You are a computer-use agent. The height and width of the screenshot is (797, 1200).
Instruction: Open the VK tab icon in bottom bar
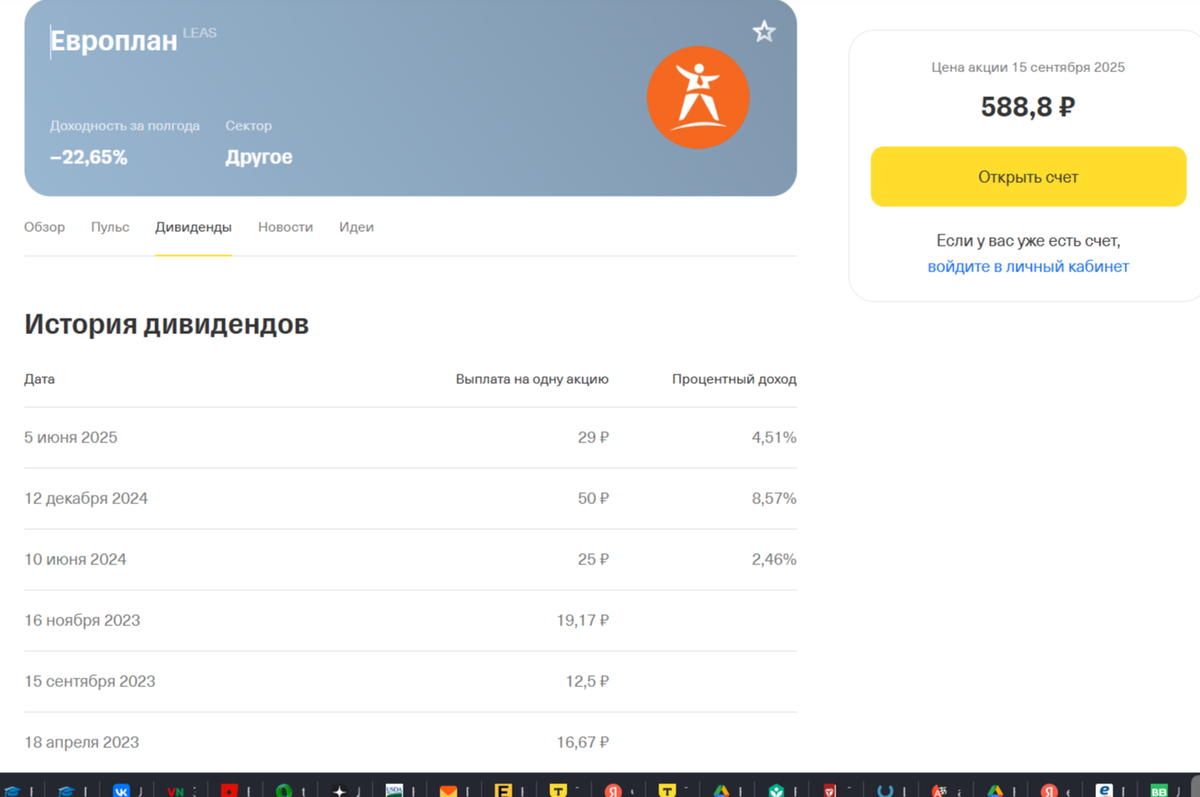(x=121, y=791)
